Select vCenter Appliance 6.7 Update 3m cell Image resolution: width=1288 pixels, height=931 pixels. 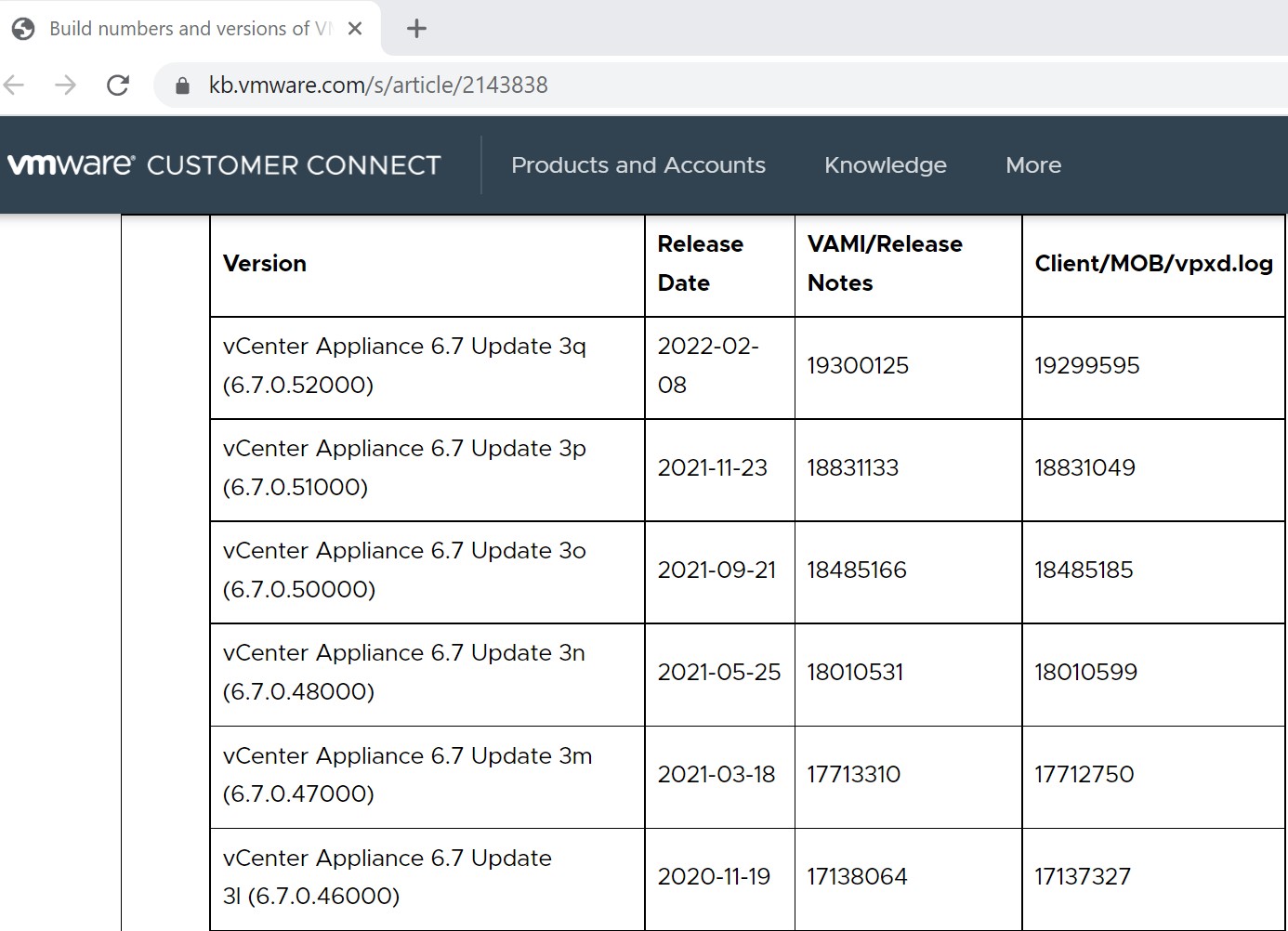tap(427, 776)
